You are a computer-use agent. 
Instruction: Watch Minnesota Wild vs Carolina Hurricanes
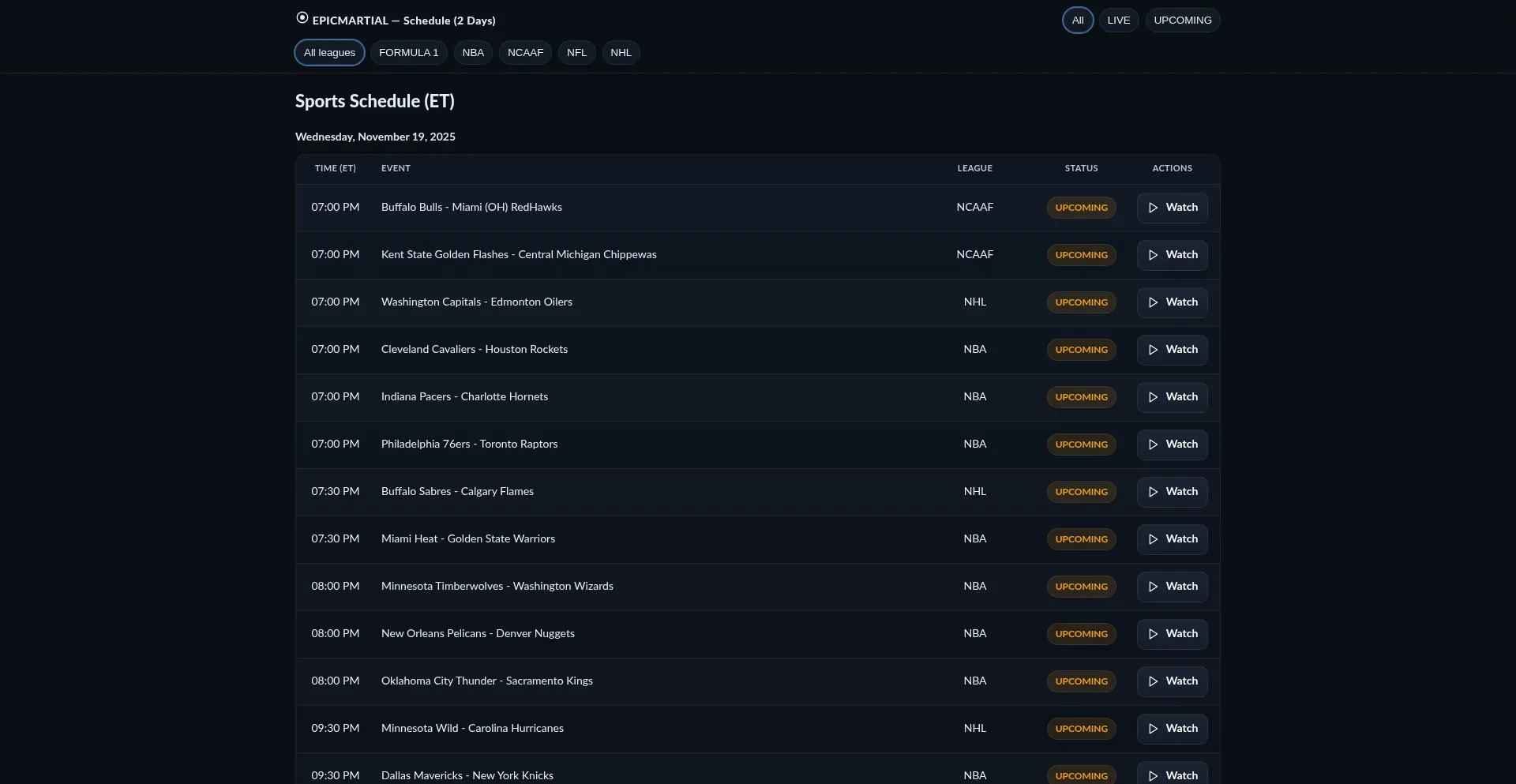click(x=1172, y=729)
